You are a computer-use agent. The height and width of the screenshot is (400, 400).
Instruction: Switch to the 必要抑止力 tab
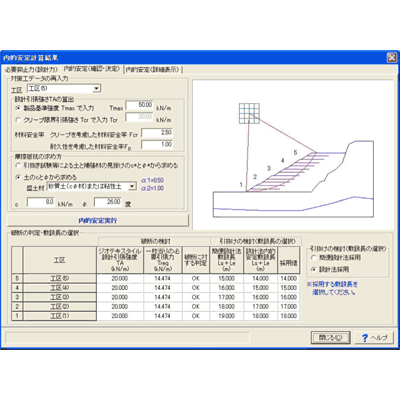[32, 69]
